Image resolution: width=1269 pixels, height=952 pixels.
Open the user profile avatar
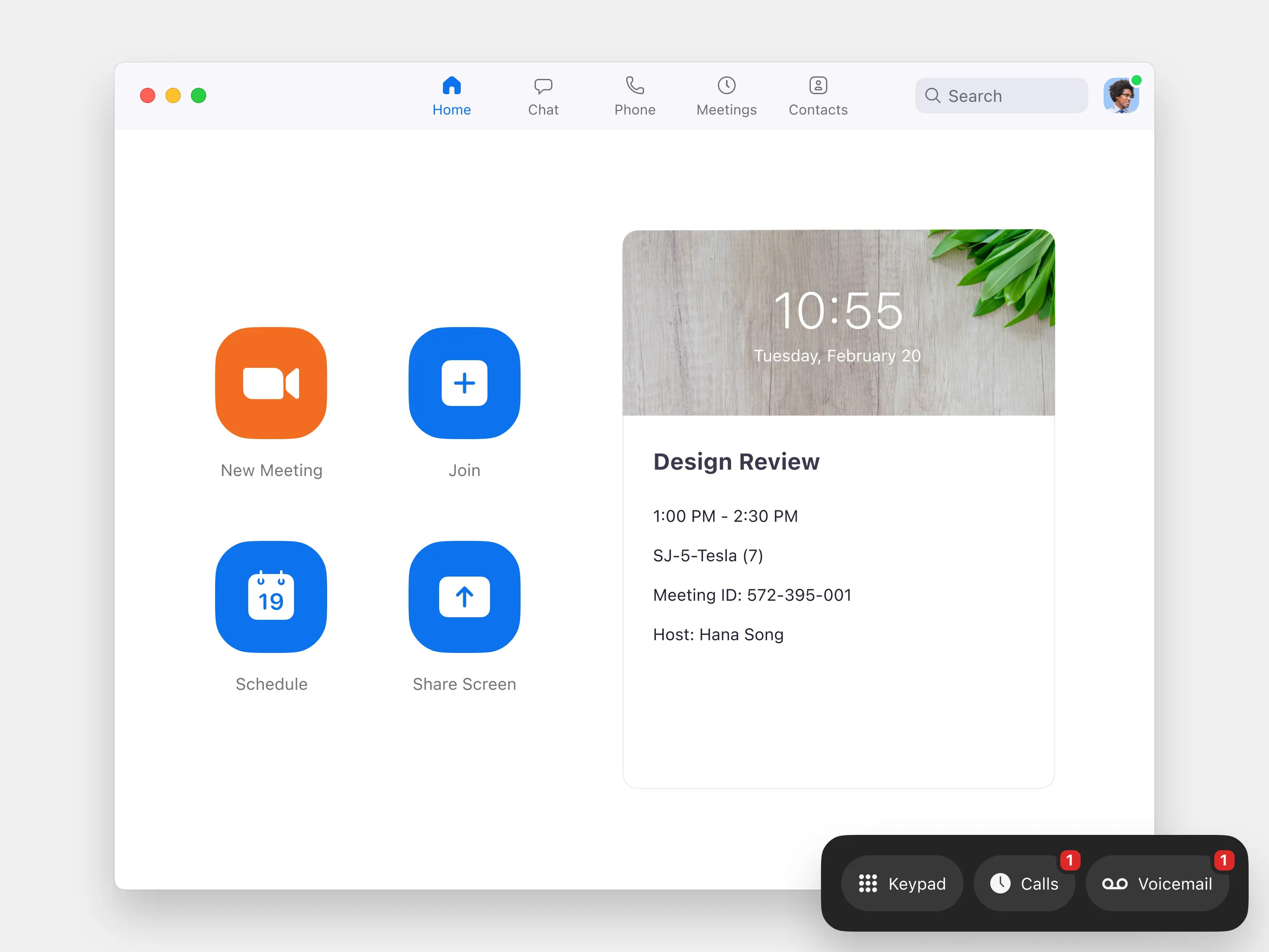pyautogui.click(x=1121, y=96)
